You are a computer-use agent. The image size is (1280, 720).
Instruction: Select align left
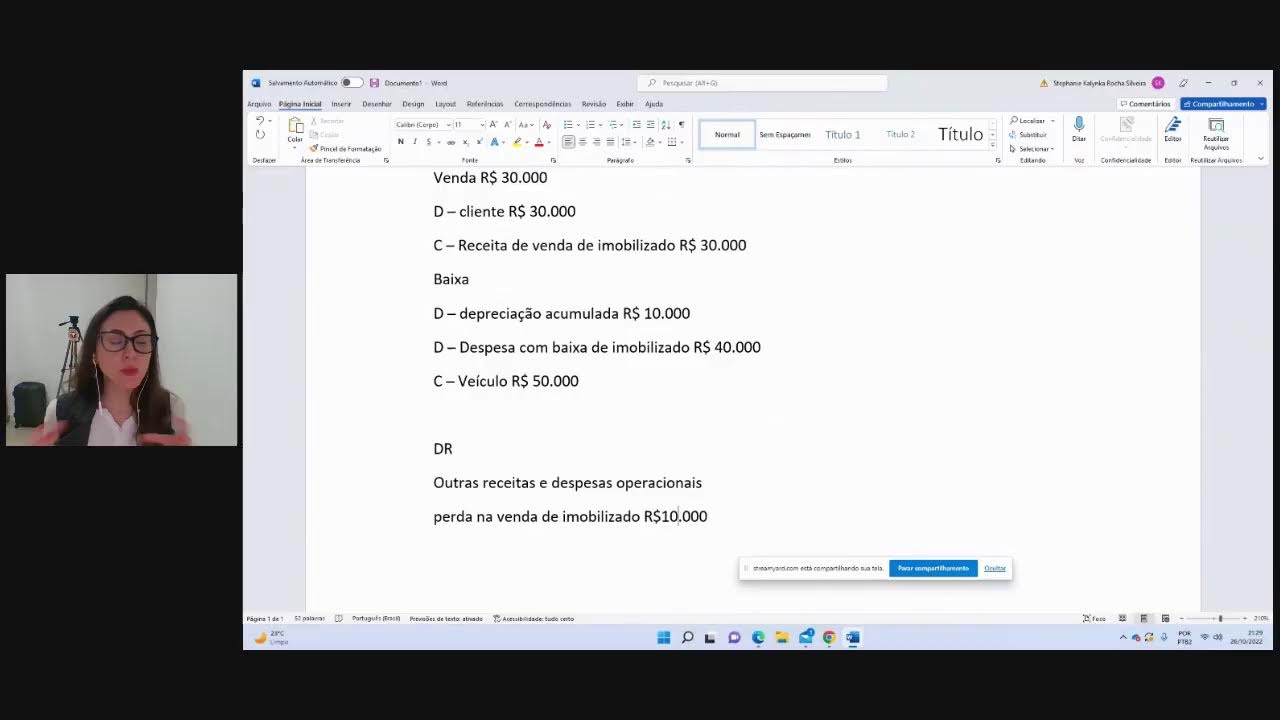[568, 142]
